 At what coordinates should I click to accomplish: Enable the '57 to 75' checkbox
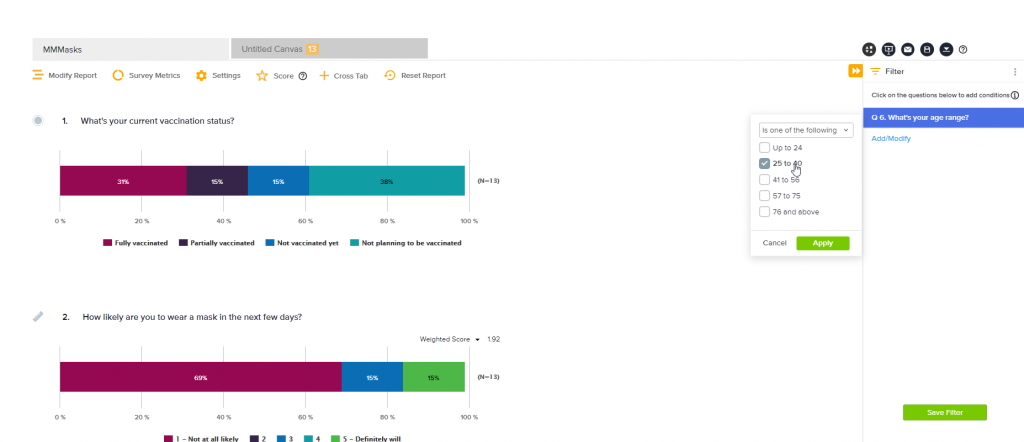(765, 196)
